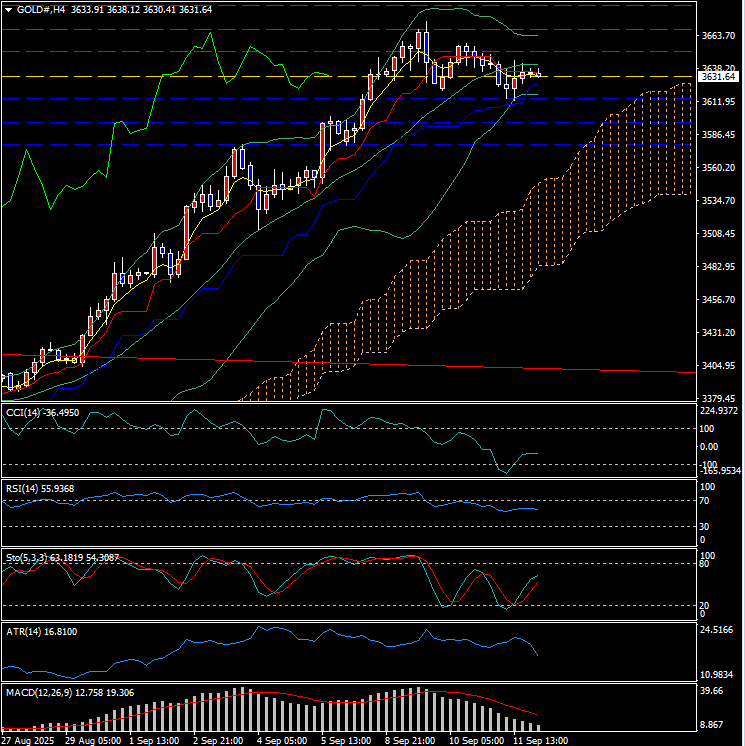Select the 1 Sep 13:00 time axis label

(155, 741)
